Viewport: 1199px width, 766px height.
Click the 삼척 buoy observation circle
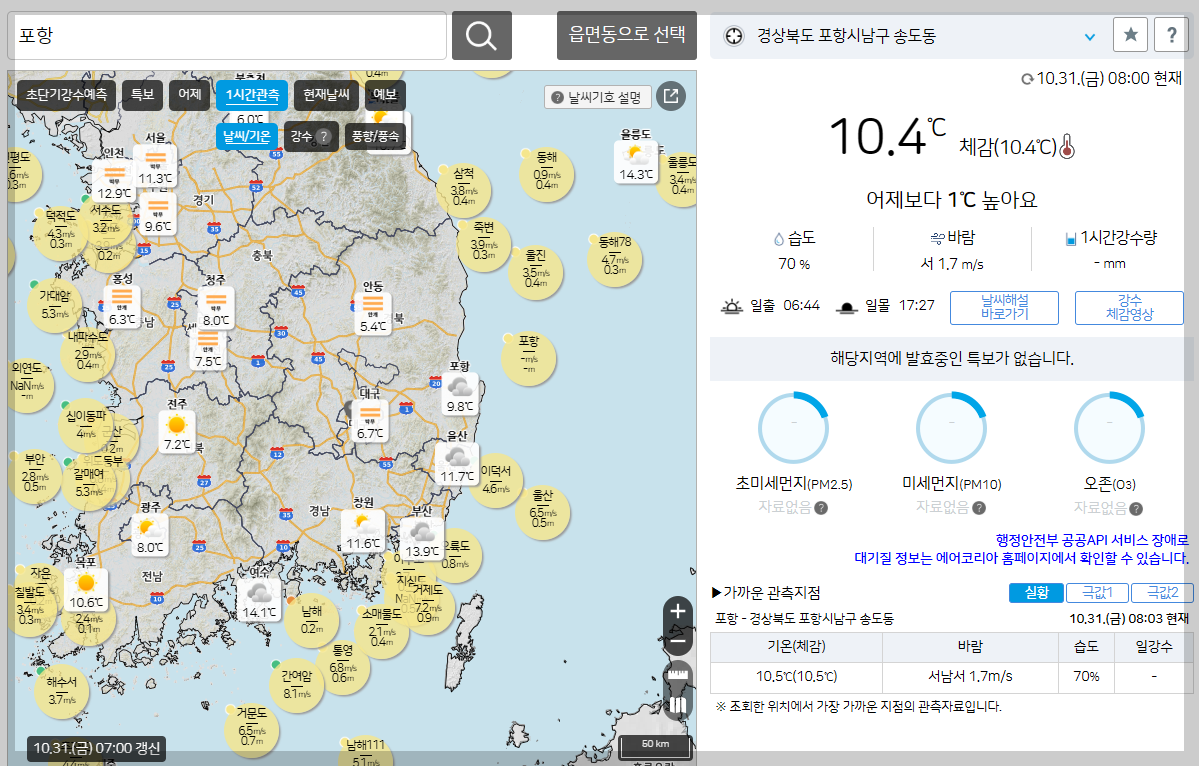(463, 190)
